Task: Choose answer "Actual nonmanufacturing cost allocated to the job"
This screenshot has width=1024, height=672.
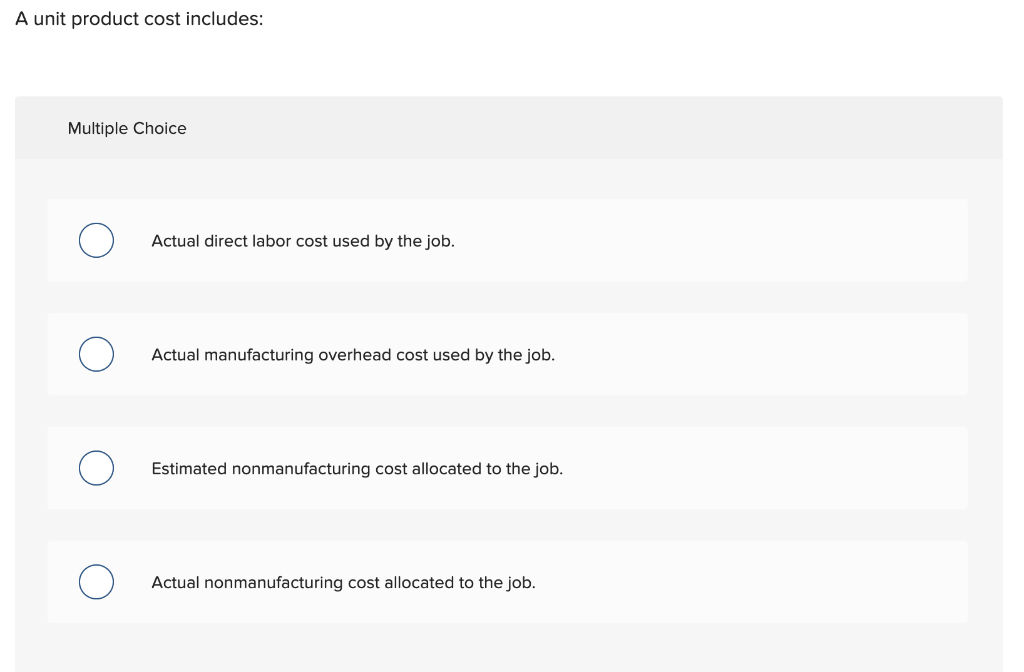Action: click(343, 582)
